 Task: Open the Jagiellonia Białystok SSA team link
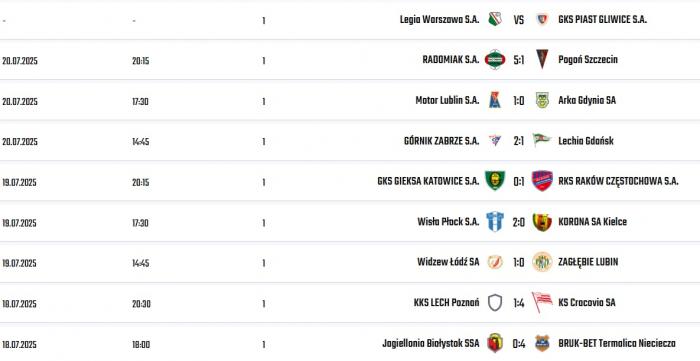coord(430,343)
